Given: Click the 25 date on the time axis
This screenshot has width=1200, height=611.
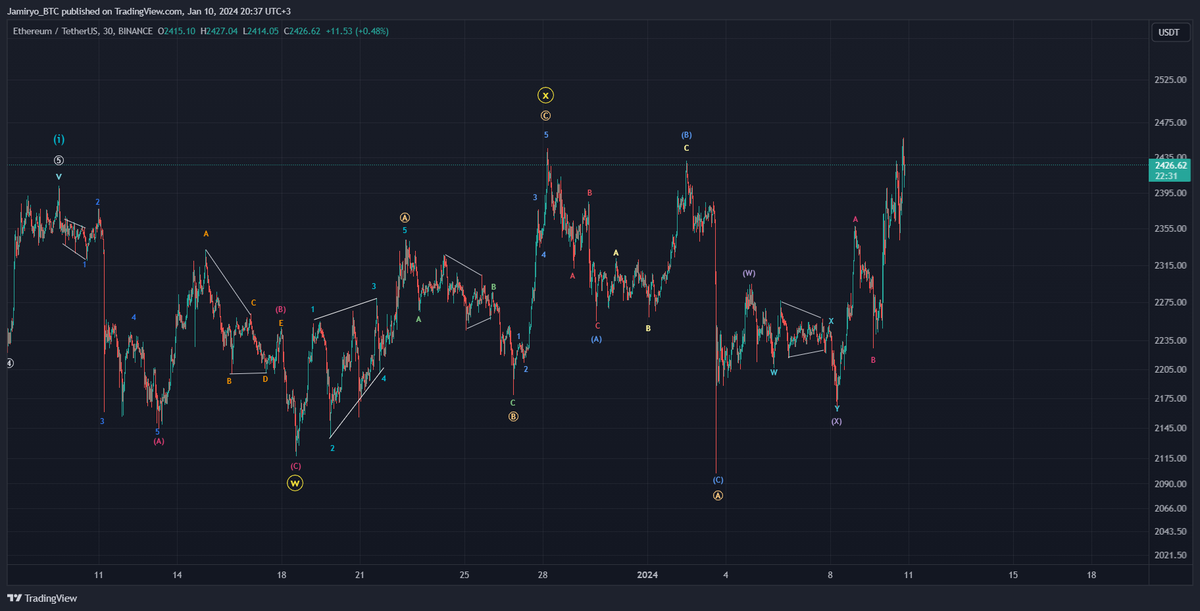Looking at the screenshot, I should [x=464, y=575].
